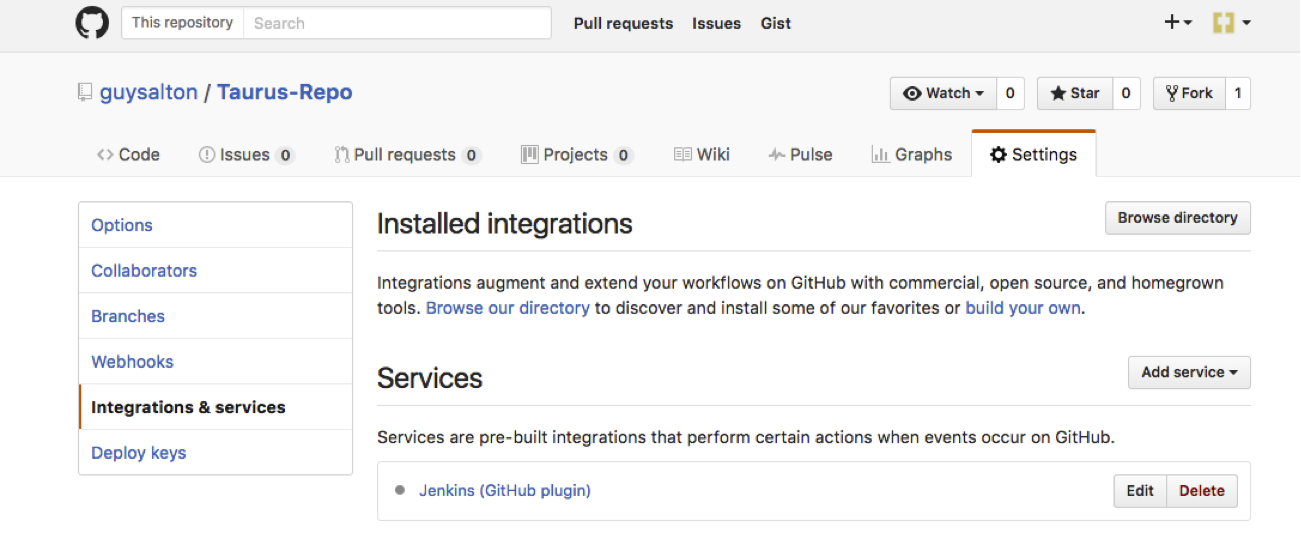Click inside the Search input field

pyautogui.click(x=396, y=23)
